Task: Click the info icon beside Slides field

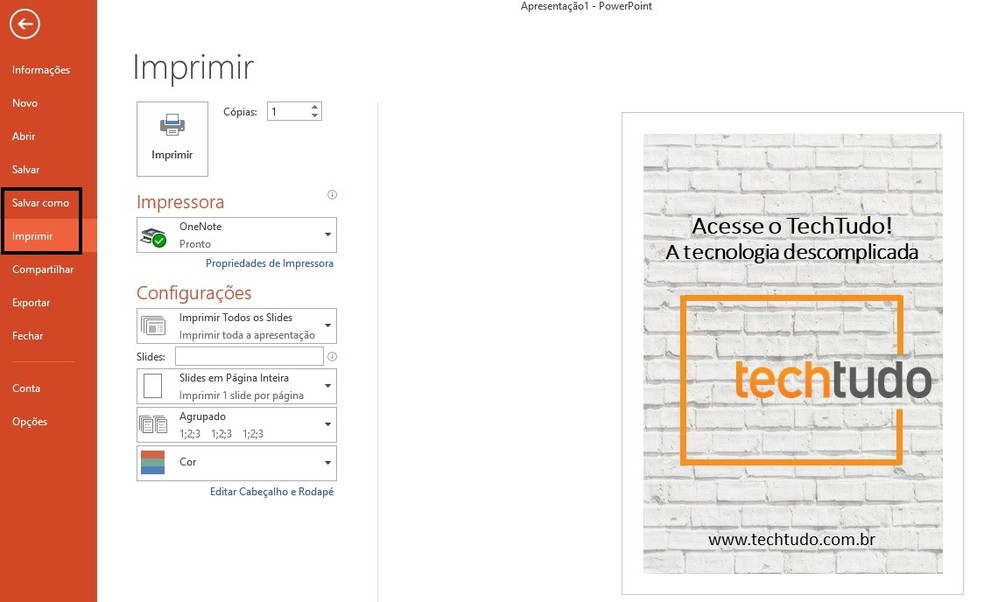Action: pyautogui.click(x=332, y=357)
